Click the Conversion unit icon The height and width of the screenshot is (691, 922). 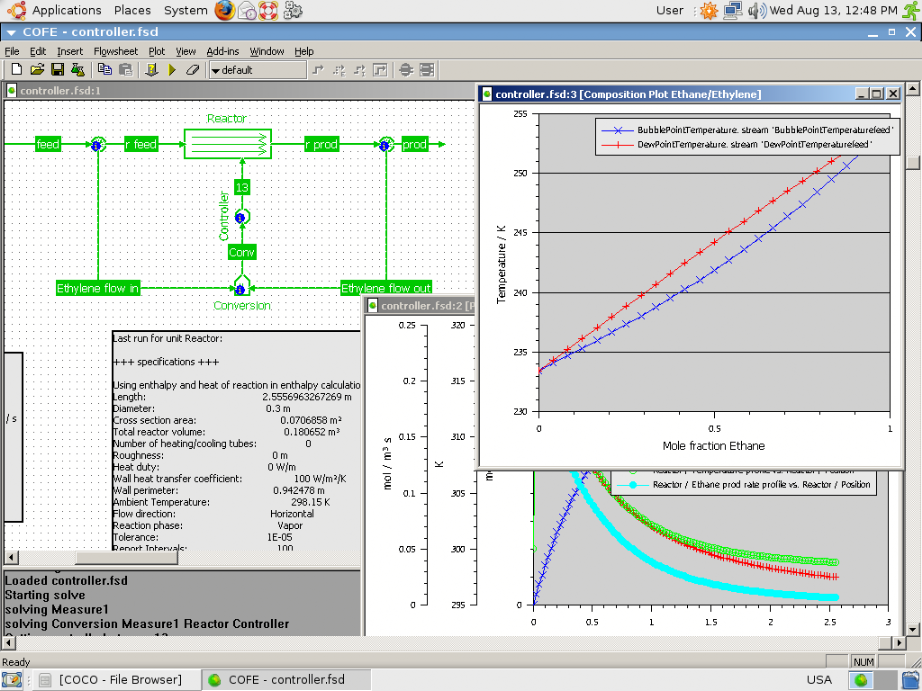point(241,287)
